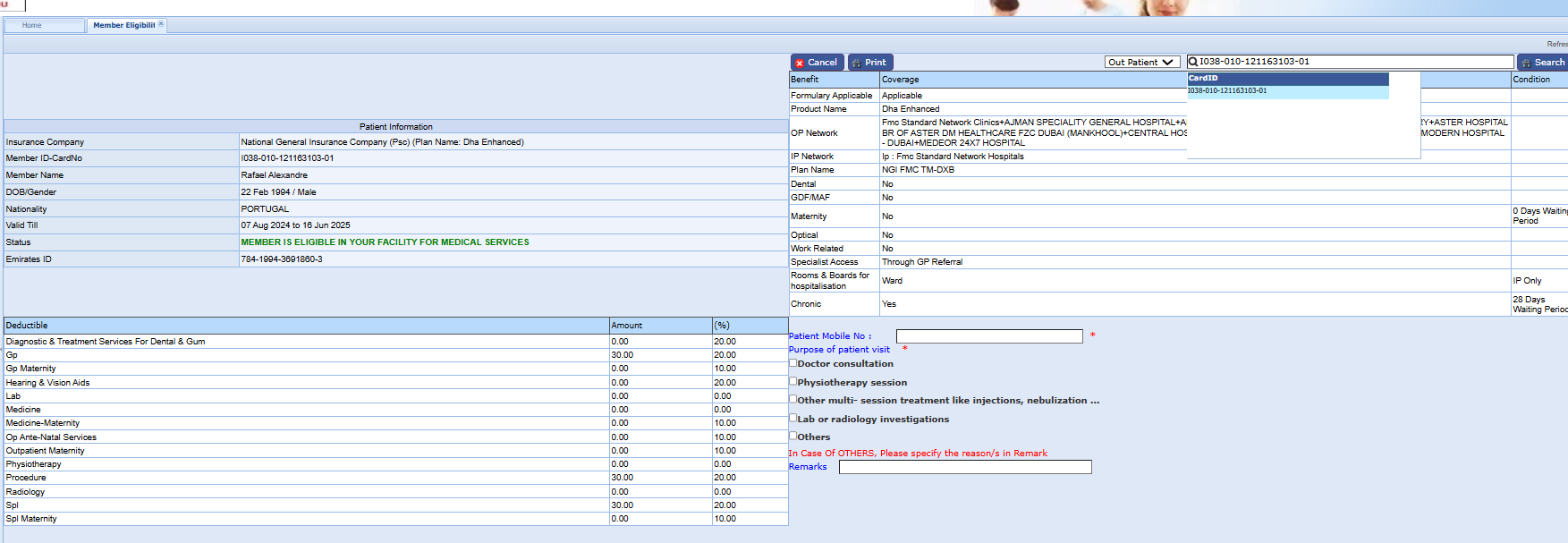Focus the Remarks text box
The width and height of the screenshot is (1568, 543).
964,467
